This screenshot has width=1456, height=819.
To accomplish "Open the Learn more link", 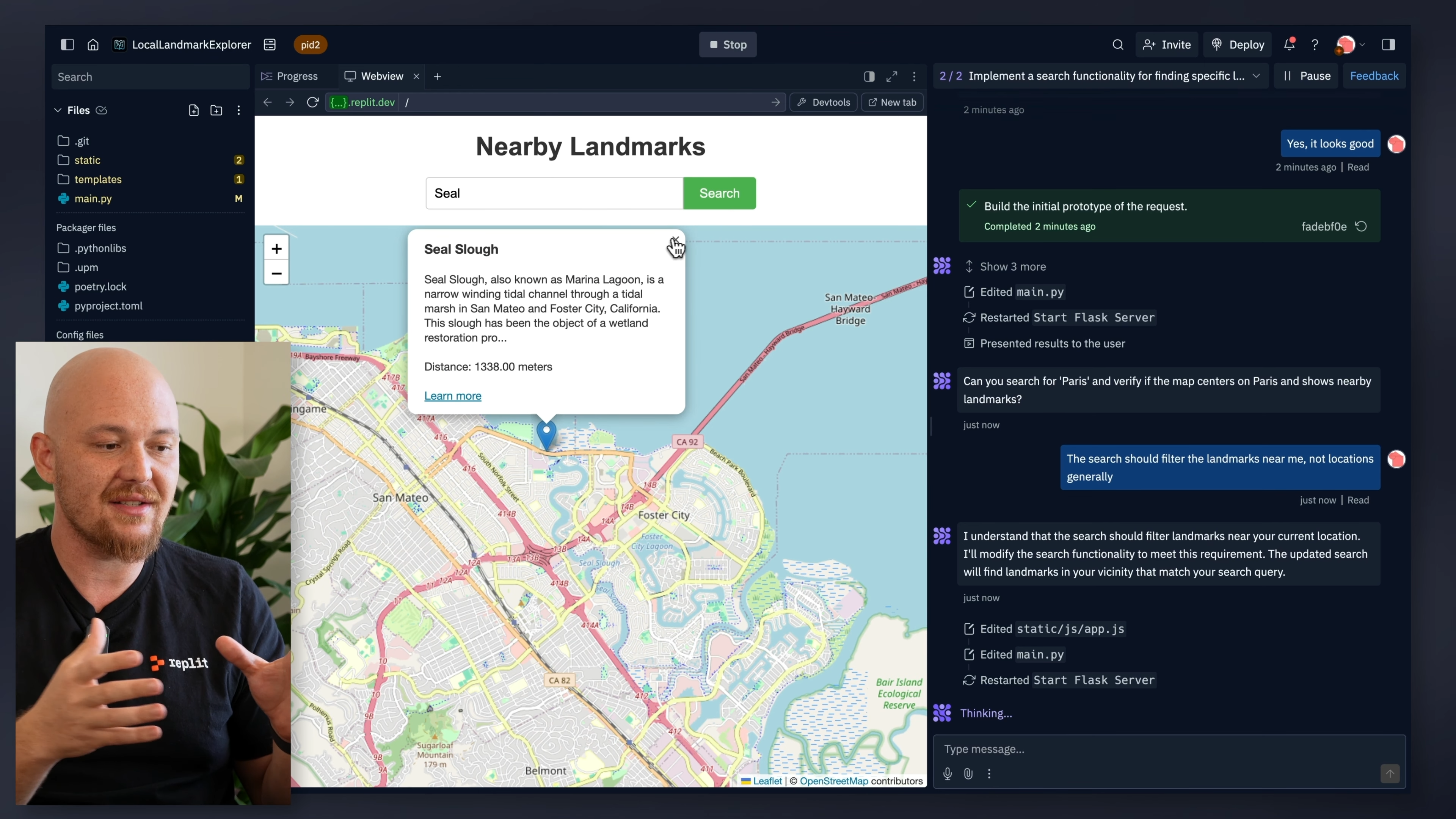I will click(x=453, y=395).
